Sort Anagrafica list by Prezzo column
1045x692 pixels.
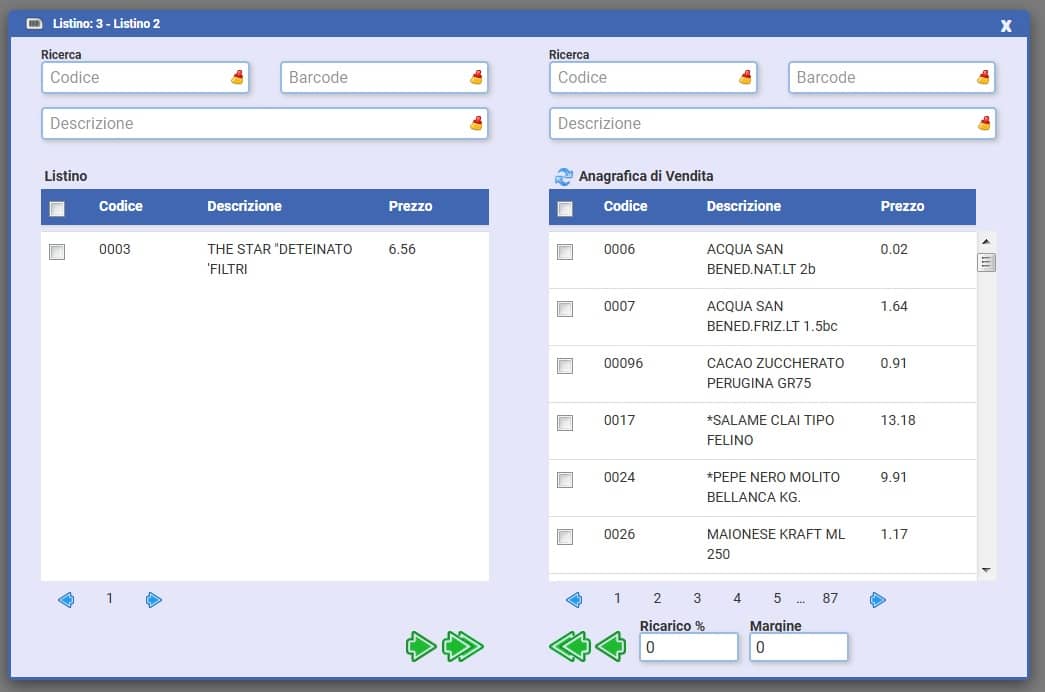(x=902, y=206)
